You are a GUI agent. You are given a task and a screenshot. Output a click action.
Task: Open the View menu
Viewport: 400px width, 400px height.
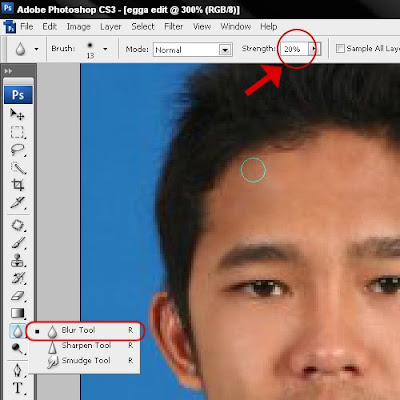pyautogui.click(x=202, y=27)
